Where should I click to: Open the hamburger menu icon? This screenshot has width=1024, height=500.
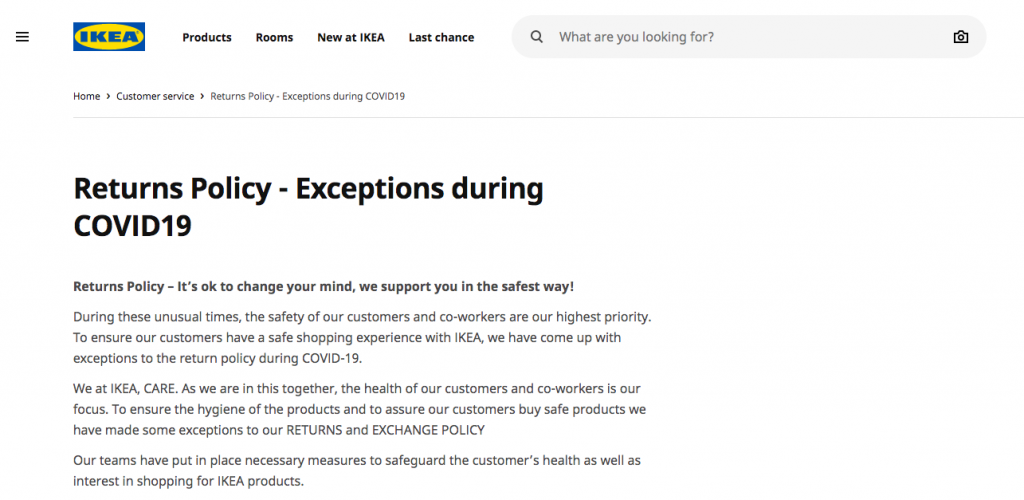tap(22, 37)
